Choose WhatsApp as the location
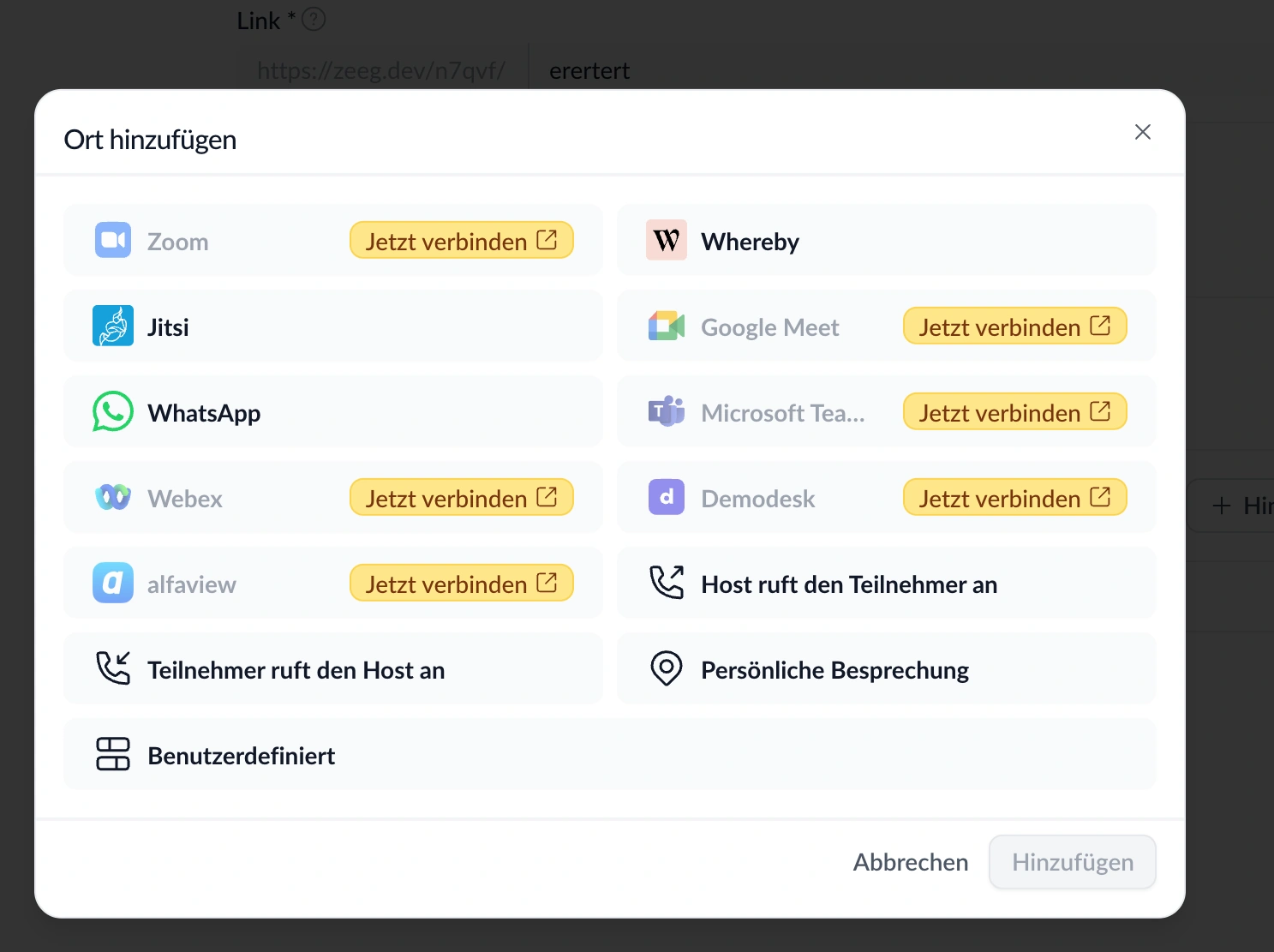Image resolution: width=1274 pixels, height=952 pixels. pyautogui.click(x=333, y=412)
